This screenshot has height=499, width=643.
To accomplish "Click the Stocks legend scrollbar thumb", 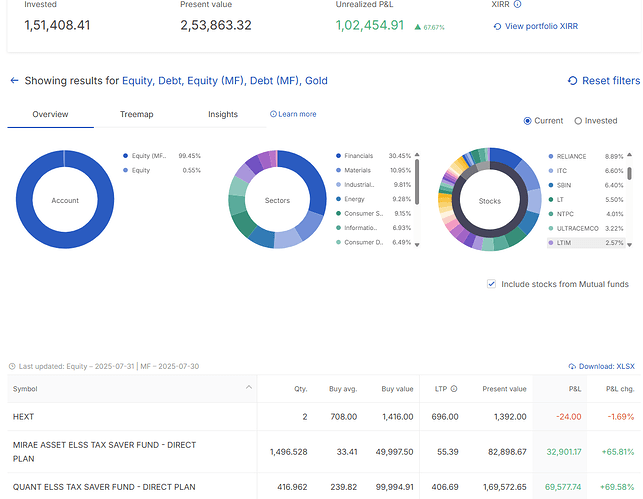I will [629, 173].
